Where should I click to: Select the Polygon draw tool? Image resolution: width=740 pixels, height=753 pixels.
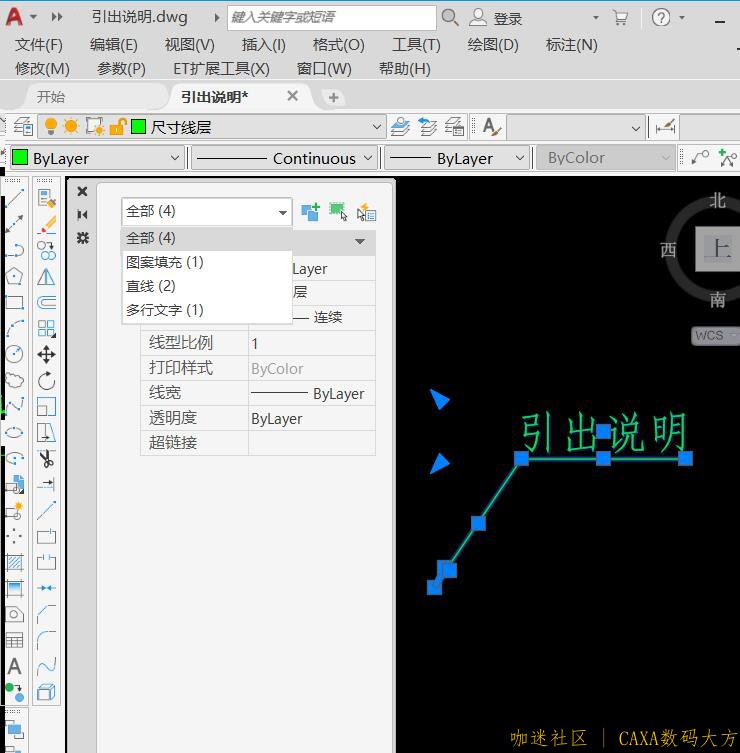pyautogui.click(x=14, y=276)
